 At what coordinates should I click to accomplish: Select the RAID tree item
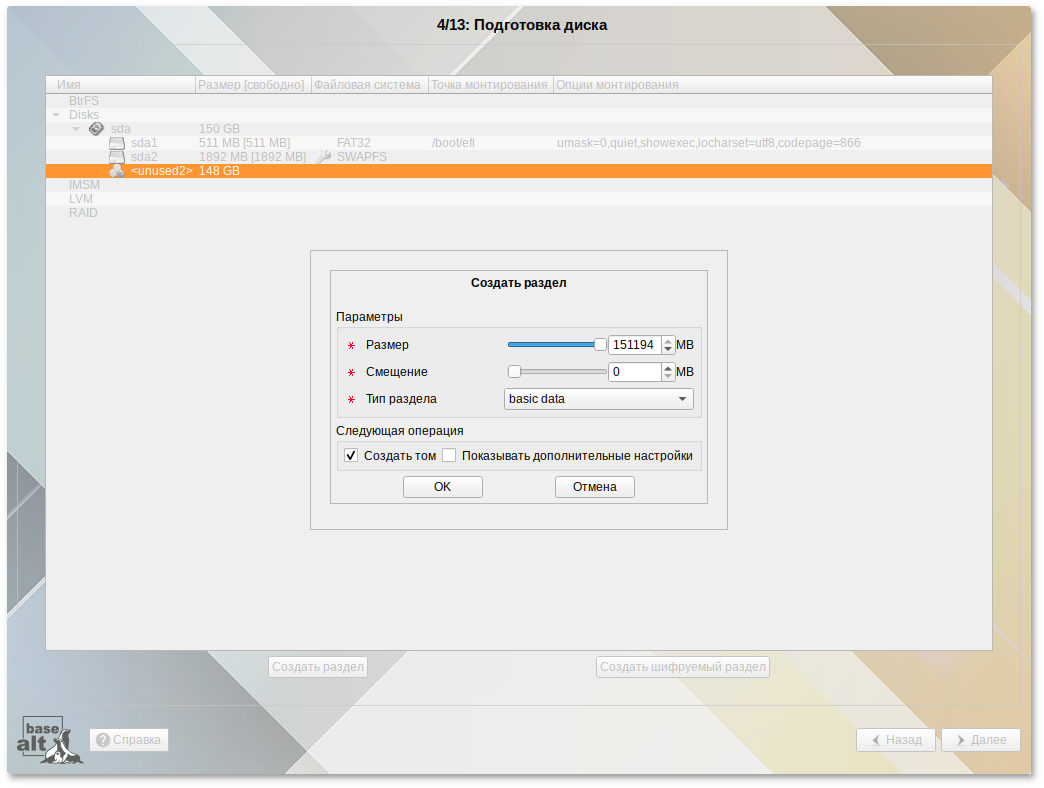pyautogui.click(x=83, y=212)
